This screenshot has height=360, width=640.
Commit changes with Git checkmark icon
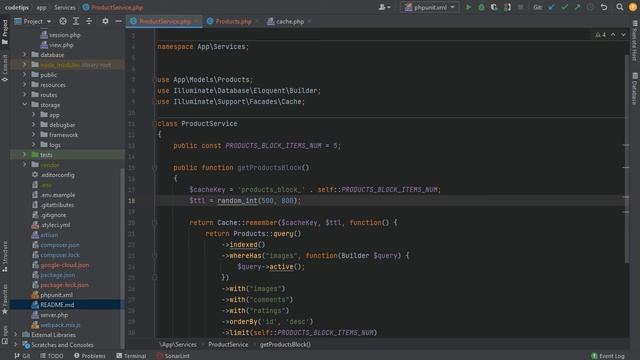click(564, 7)
